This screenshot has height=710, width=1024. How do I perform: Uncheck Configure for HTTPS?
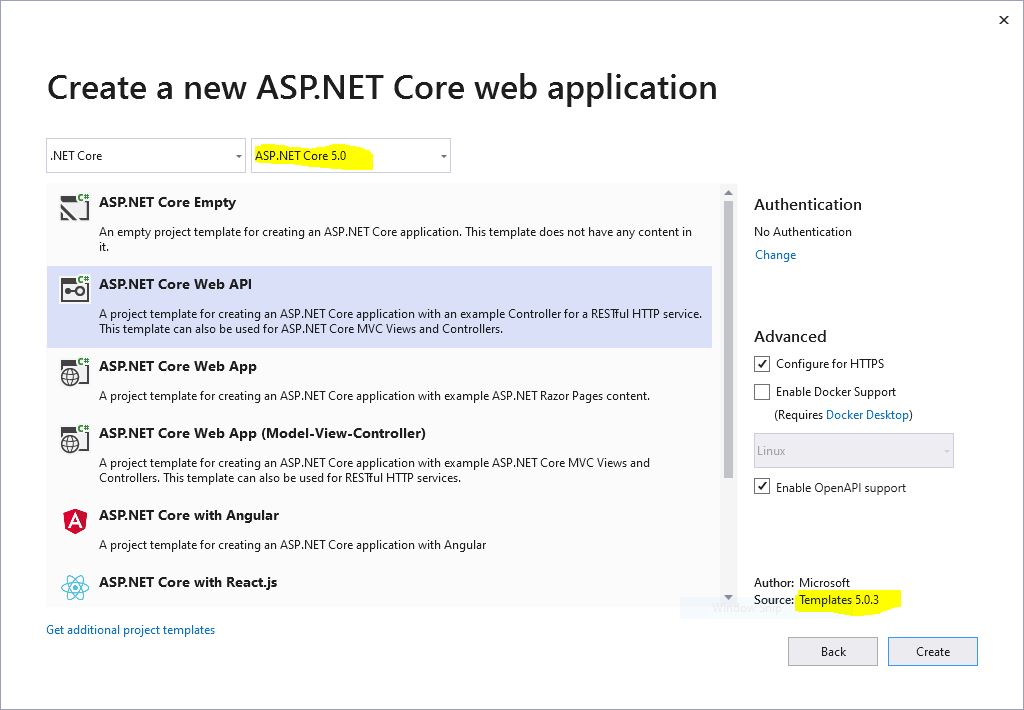pyautogui.click(x=763, y=363)
